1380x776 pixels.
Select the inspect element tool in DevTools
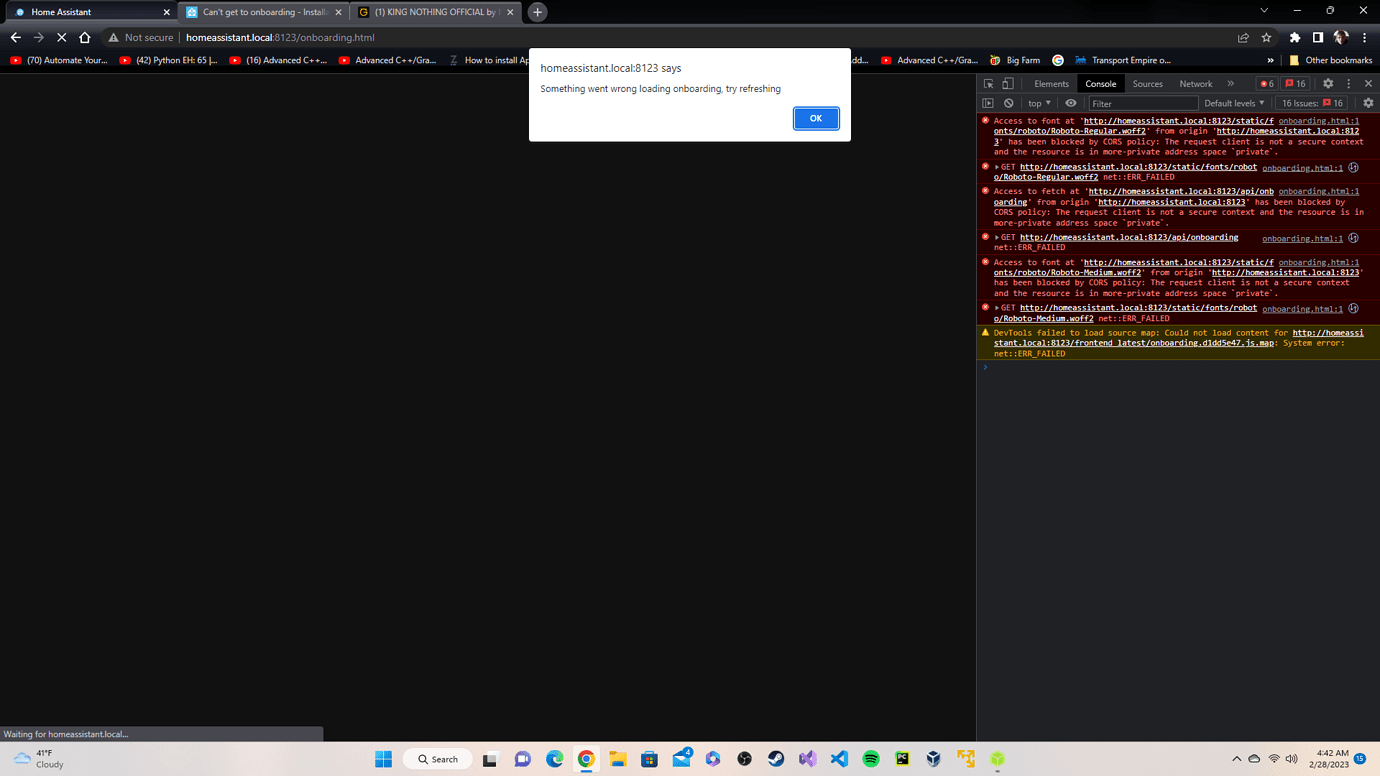click(989, 84)
